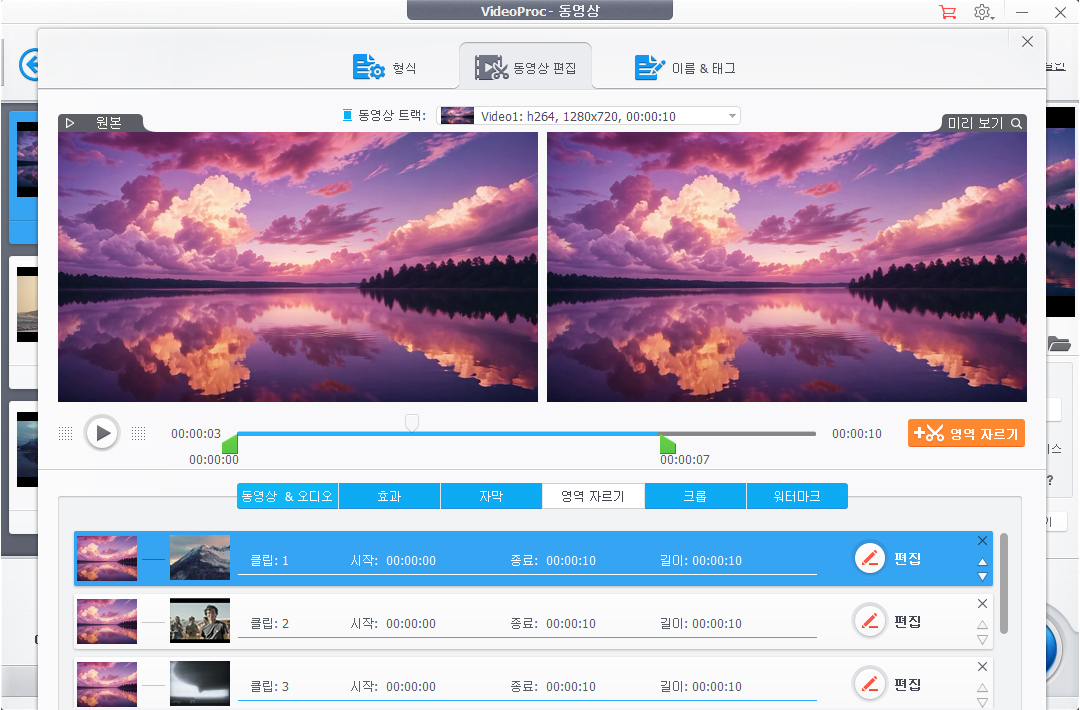Viewport: 1080px width, 710px height.
Task: Click the playhead handle on the timeline
Action: [x=411, y=423]
